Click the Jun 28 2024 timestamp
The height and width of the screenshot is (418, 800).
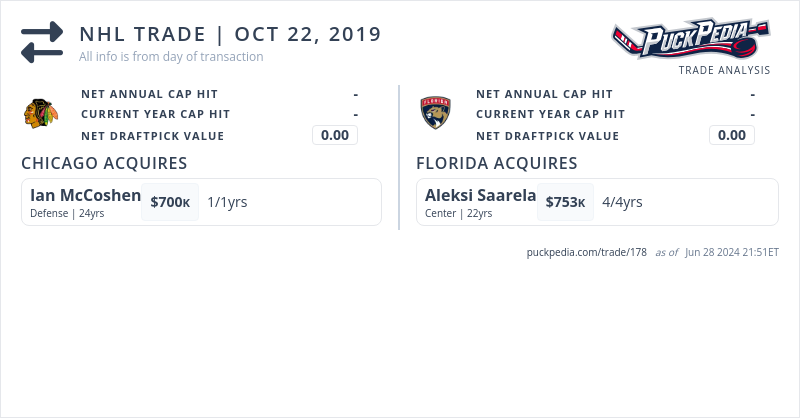pyautogui.click(x=732, y=252)
